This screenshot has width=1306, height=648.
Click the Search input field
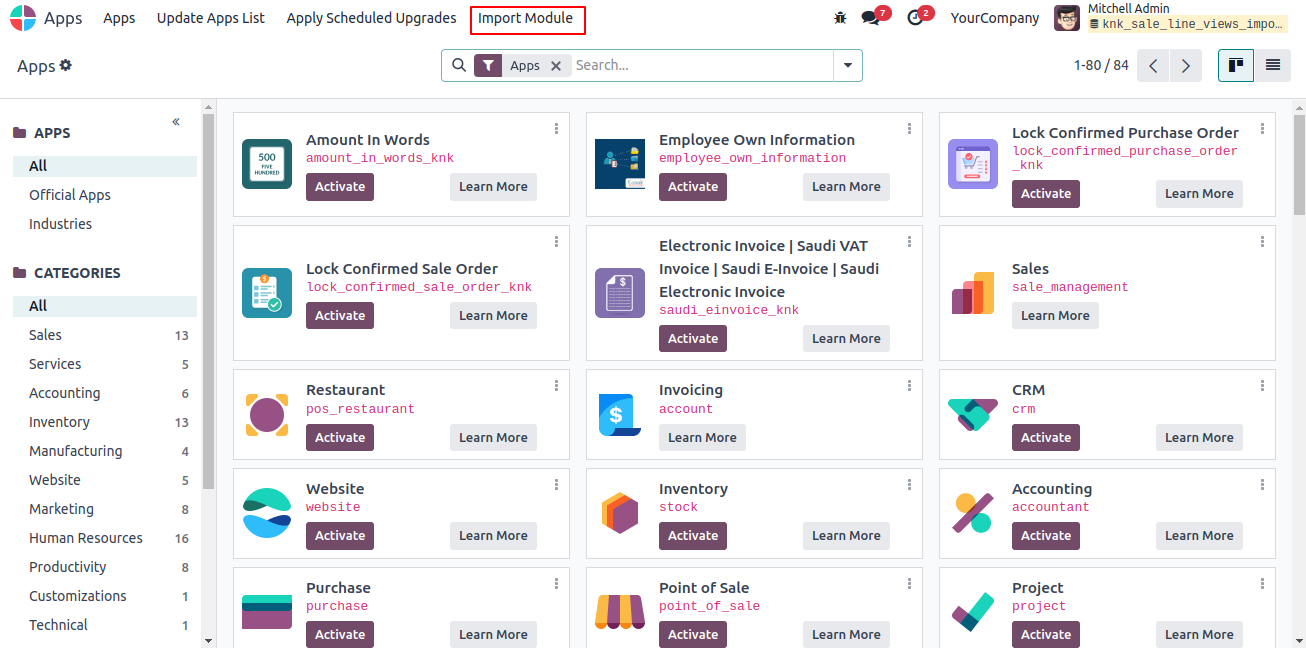pos(702,65)
